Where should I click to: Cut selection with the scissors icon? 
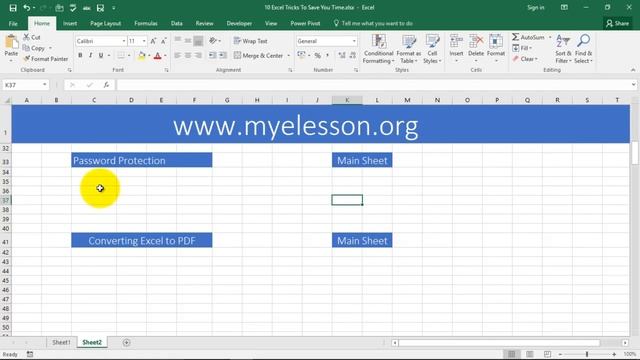[27, 37]
